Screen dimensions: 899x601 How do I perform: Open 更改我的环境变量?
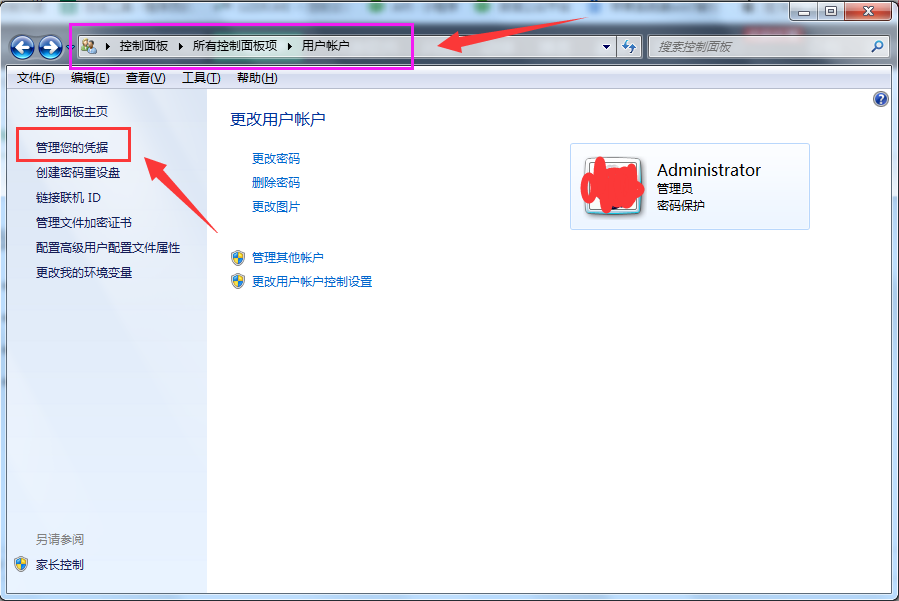84,272
